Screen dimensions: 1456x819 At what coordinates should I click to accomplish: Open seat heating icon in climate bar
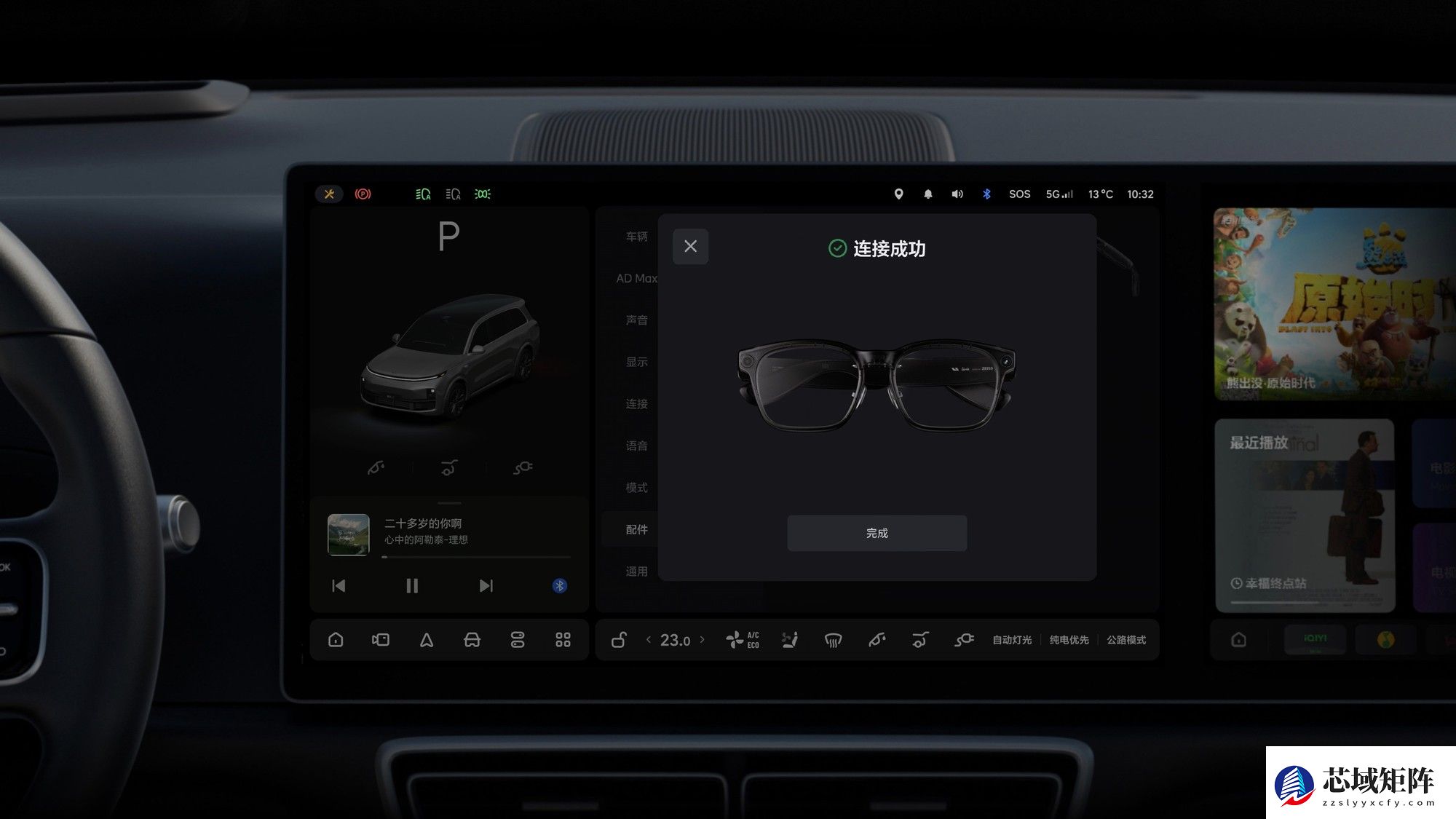[790, 640]
